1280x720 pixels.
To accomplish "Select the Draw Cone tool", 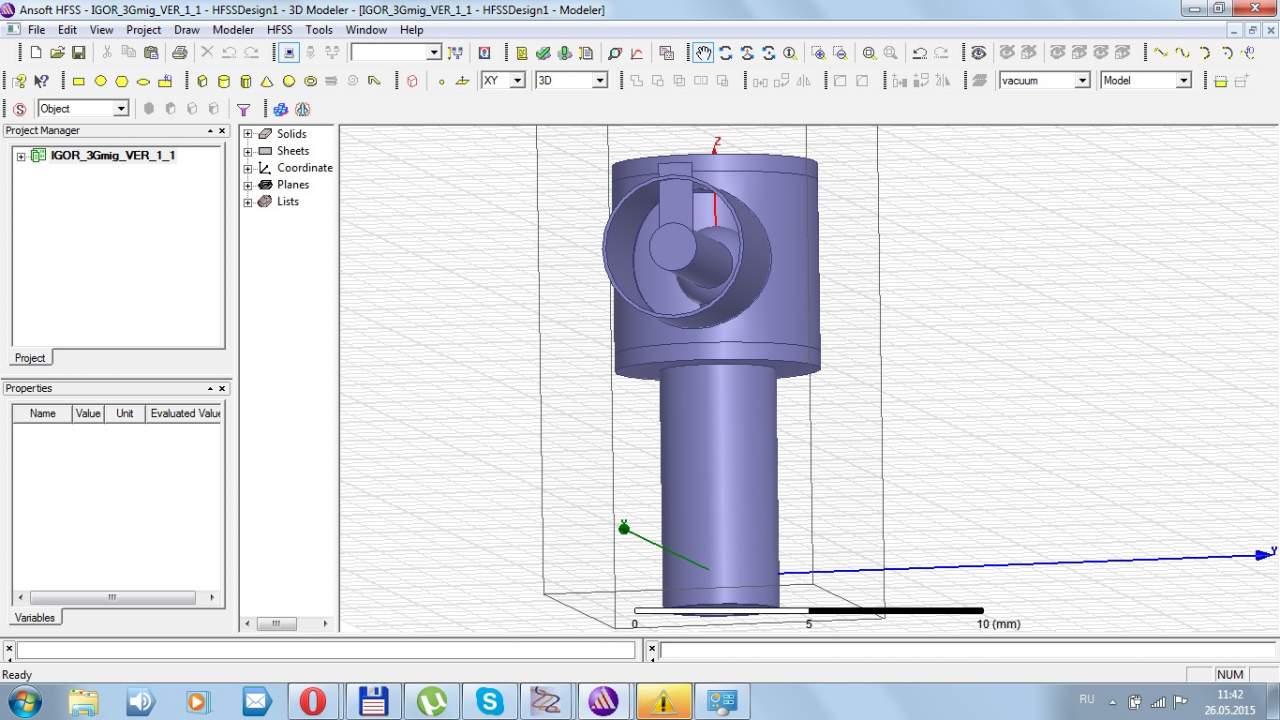I will 267,81.
